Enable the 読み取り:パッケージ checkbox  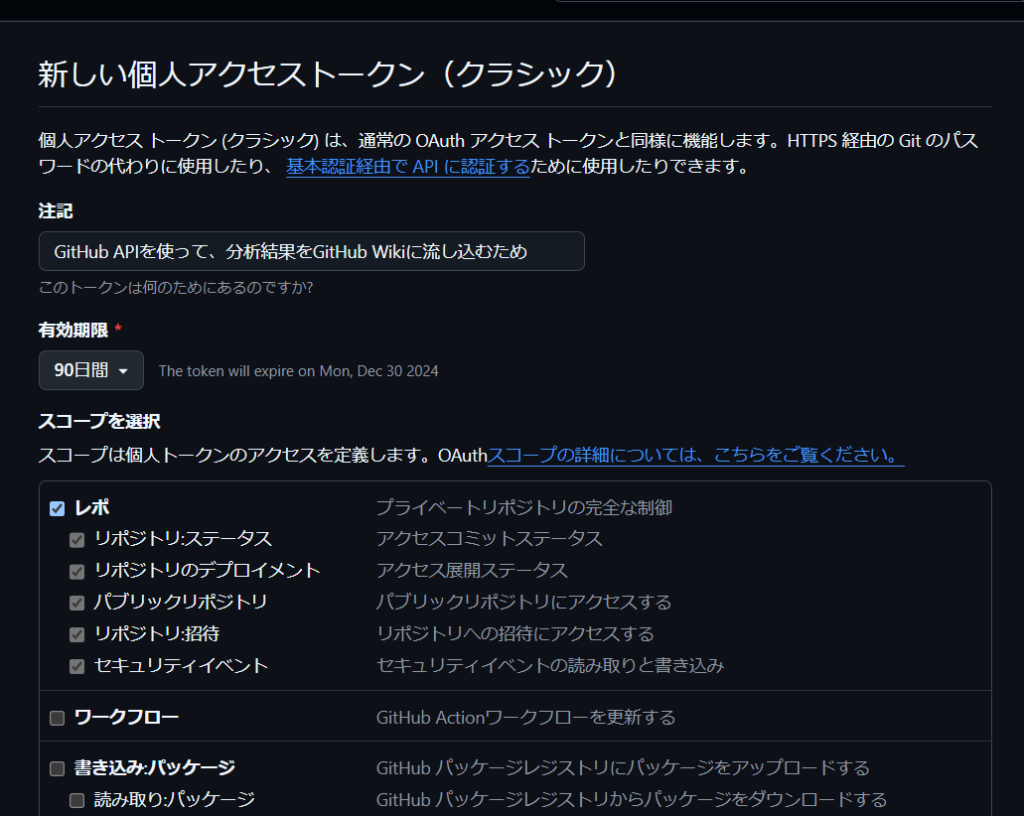77,800
